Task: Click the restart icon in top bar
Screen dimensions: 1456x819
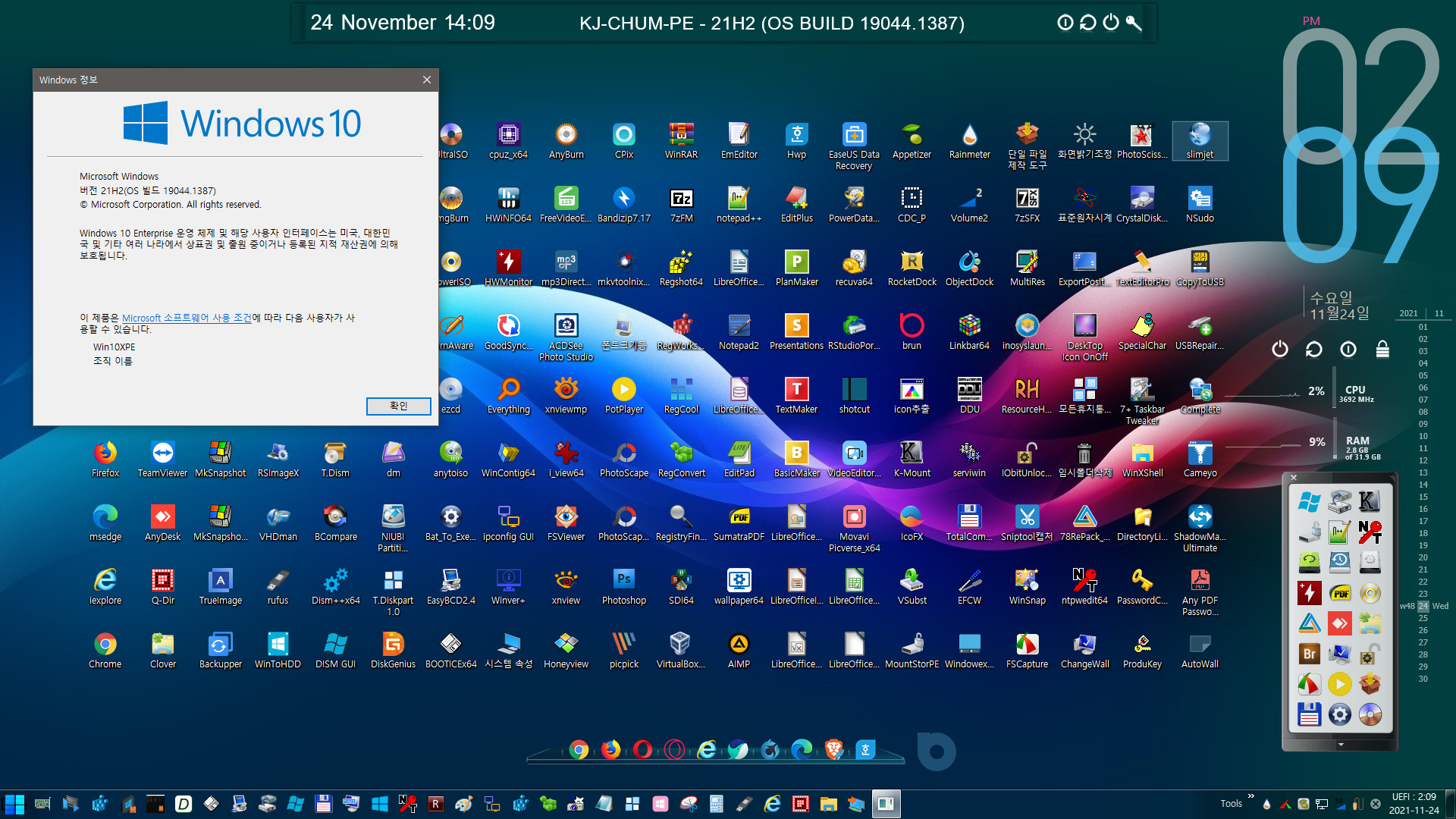Action: (x=1087, y=22)
